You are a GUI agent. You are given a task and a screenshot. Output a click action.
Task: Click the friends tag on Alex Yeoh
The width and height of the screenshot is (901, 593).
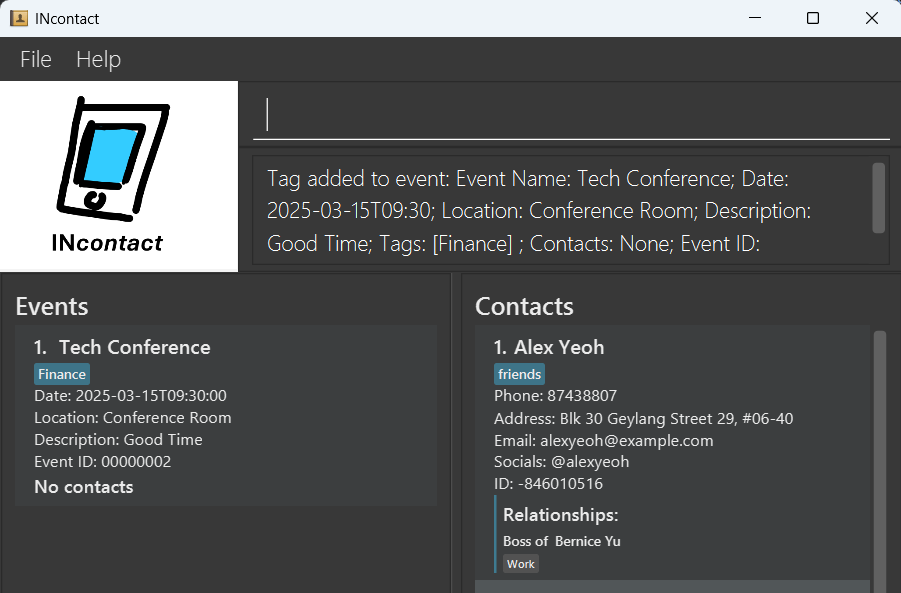520,374
